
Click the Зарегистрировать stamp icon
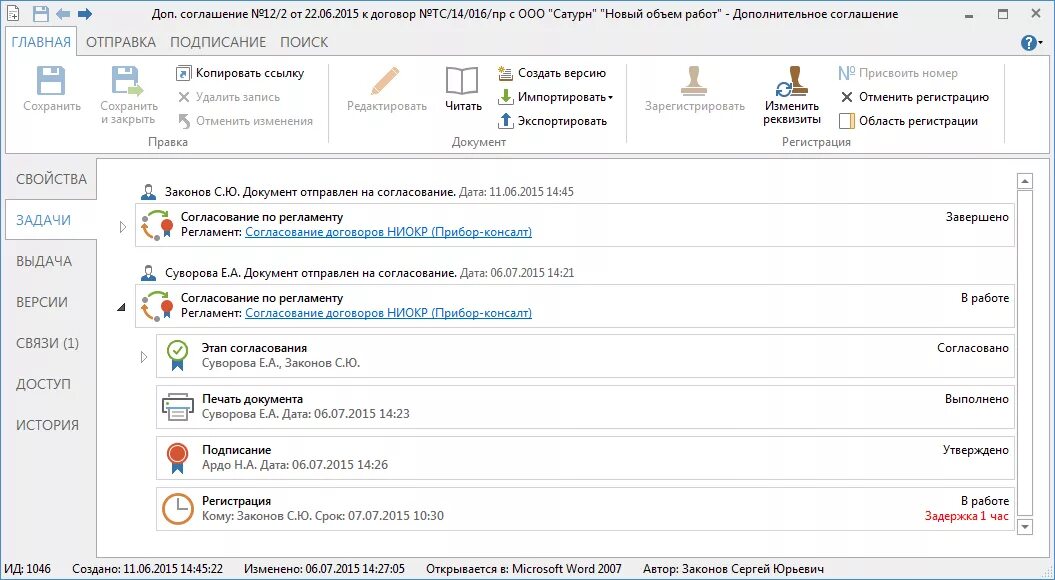694,81
